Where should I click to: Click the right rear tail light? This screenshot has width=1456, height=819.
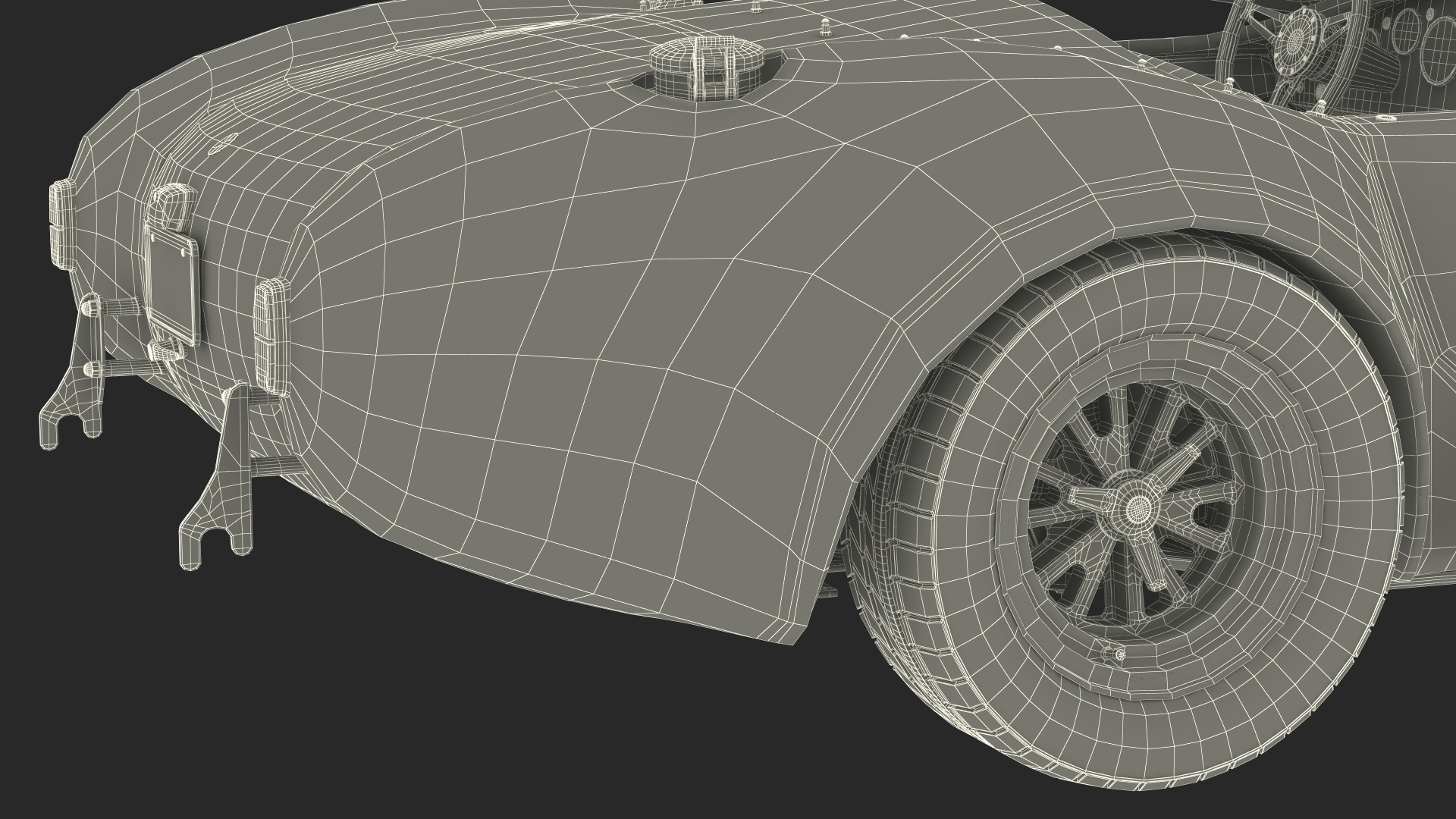coord(271,337)
